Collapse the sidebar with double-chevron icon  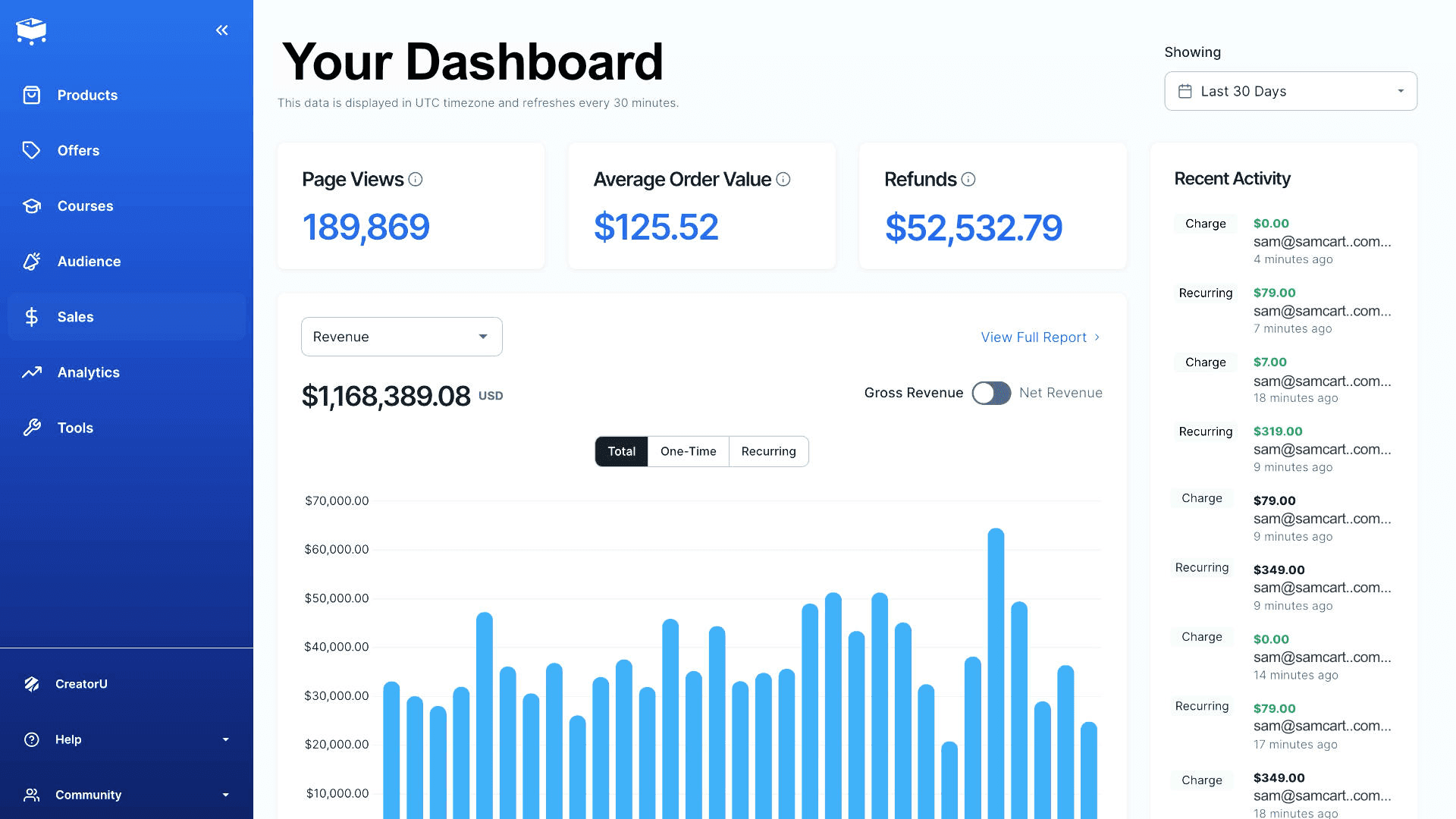tap(221, 30)
